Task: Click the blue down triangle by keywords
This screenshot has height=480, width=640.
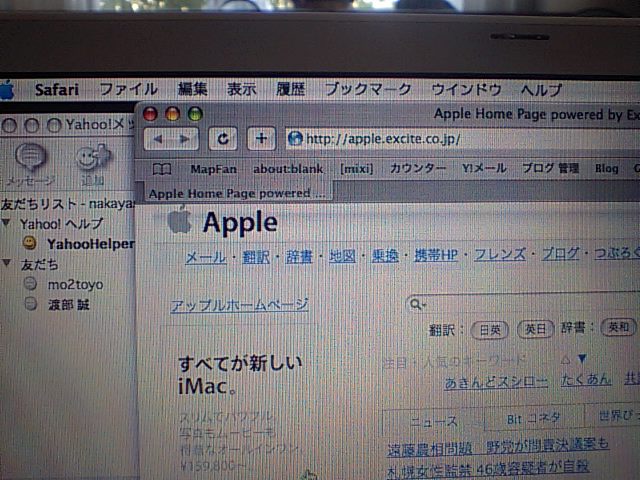Action: (582, 359)
